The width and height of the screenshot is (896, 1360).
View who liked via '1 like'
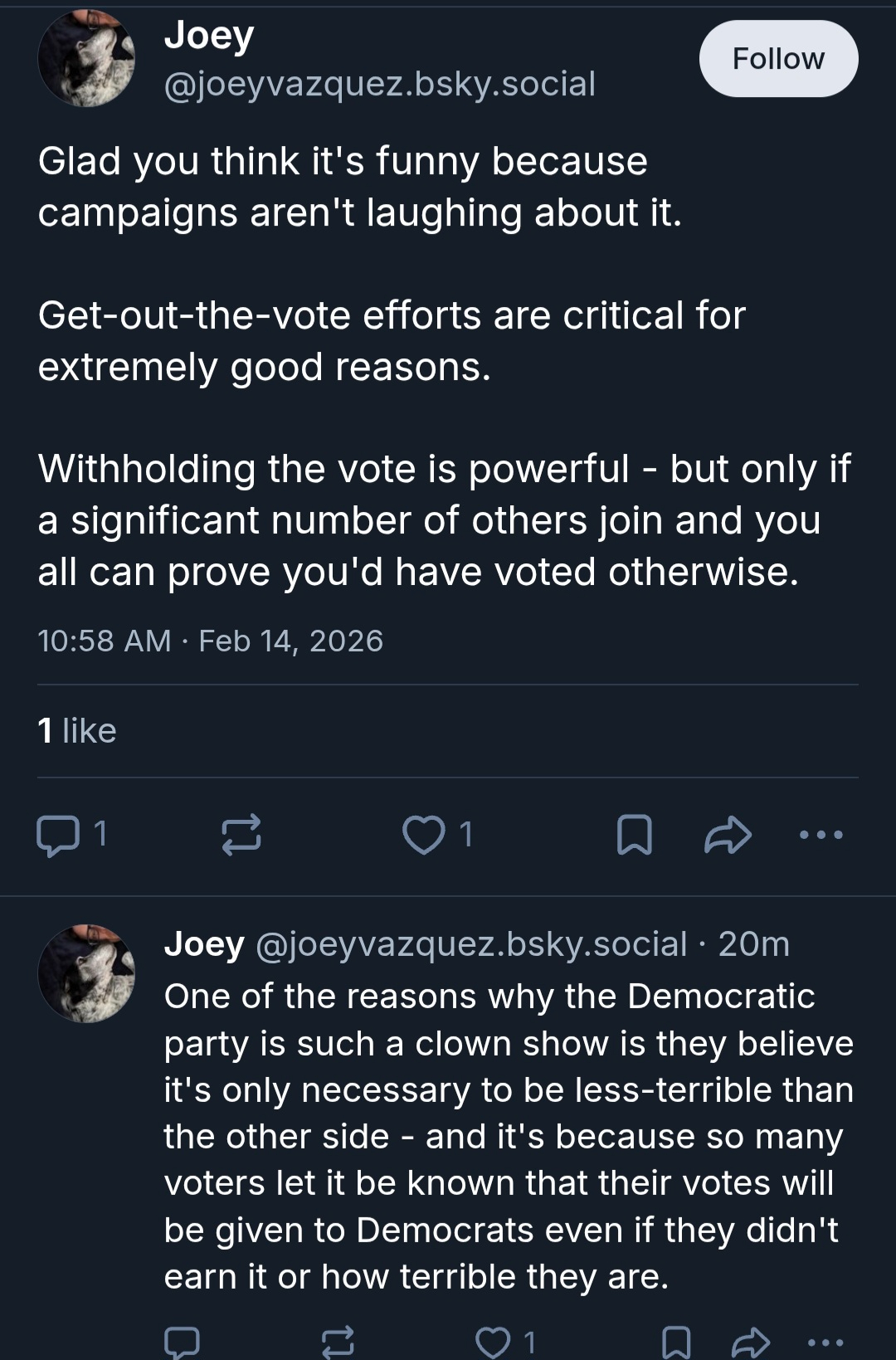click(x=77, y=731)
